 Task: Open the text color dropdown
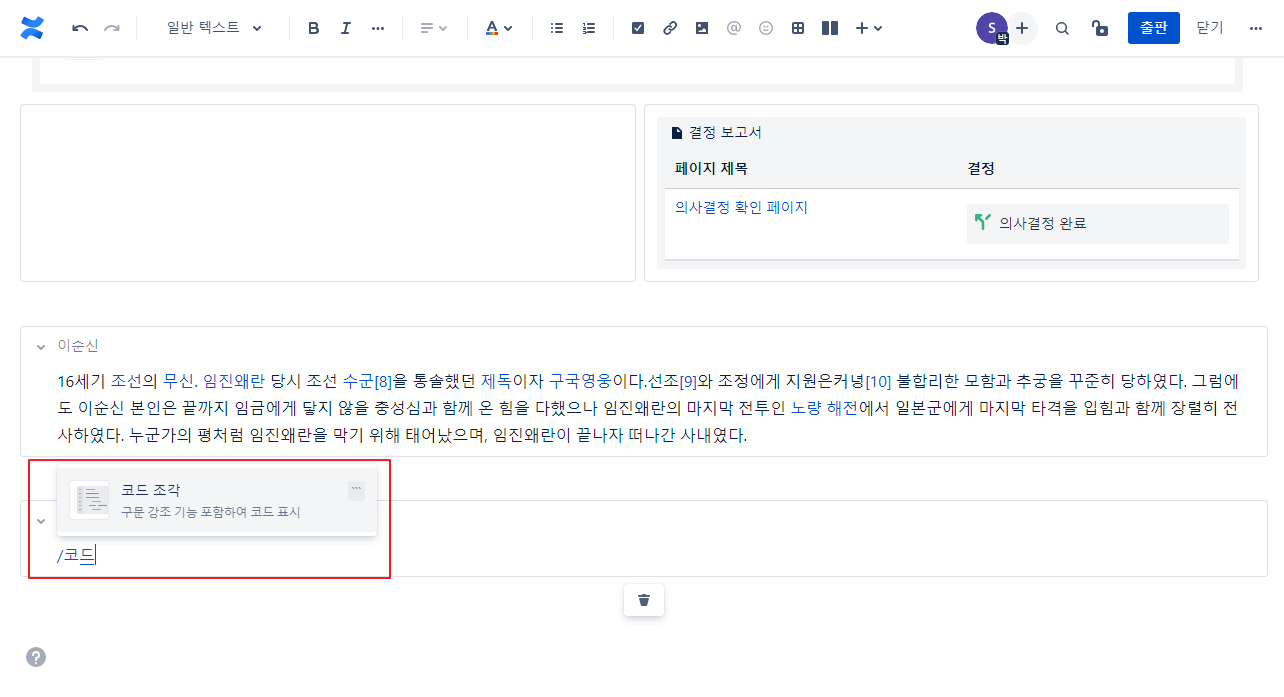coord(499,28)
